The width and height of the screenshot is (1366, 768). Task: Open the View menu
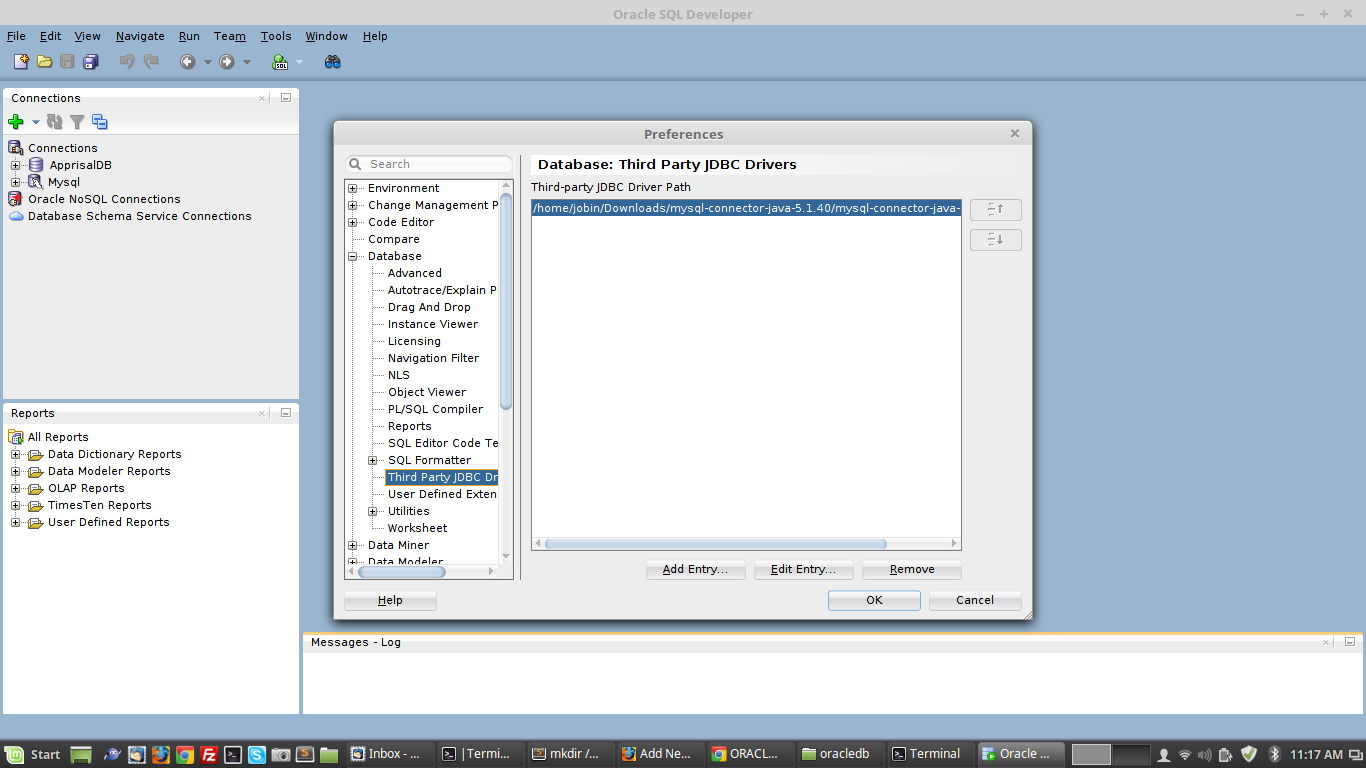(87, 36)
